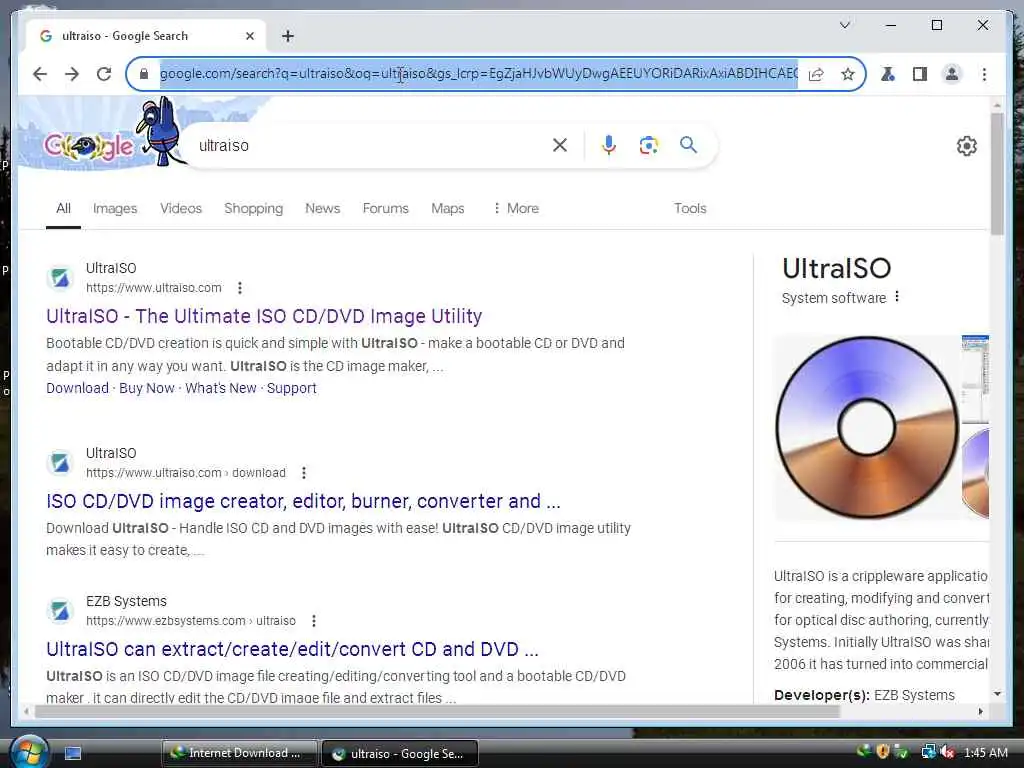Open Chrome Labs flask icon
The image size is (1024, 768).
[x=888, y=74]
